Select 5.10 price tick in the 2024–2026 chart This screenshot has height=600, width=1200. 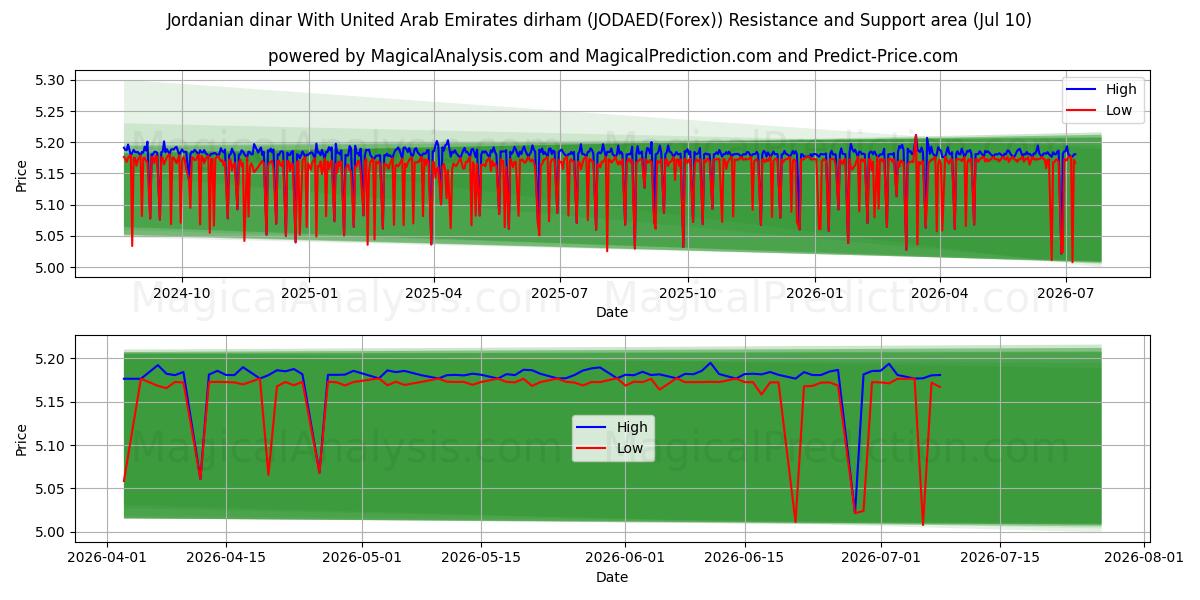click(50, 205)
